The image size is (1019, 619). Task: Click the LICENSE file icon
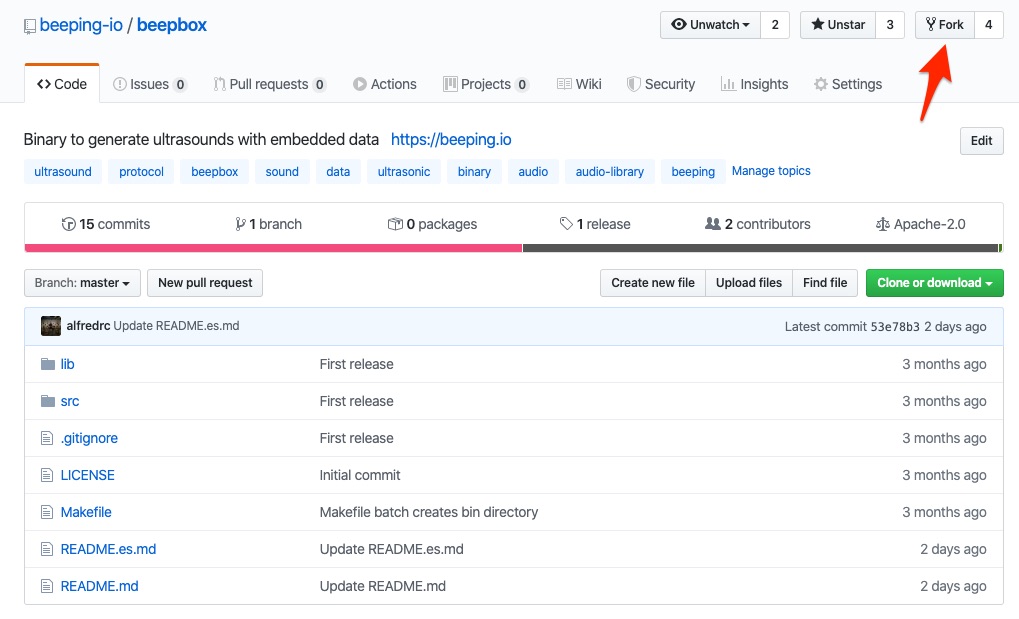click(x=47, y=475)
